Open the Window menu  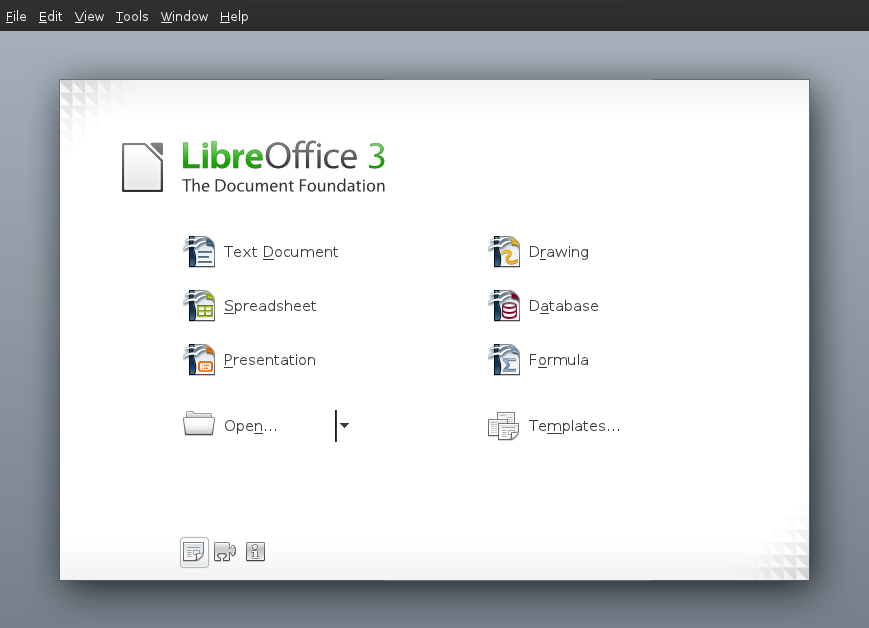pyautogui.click(x=184, y=17)
